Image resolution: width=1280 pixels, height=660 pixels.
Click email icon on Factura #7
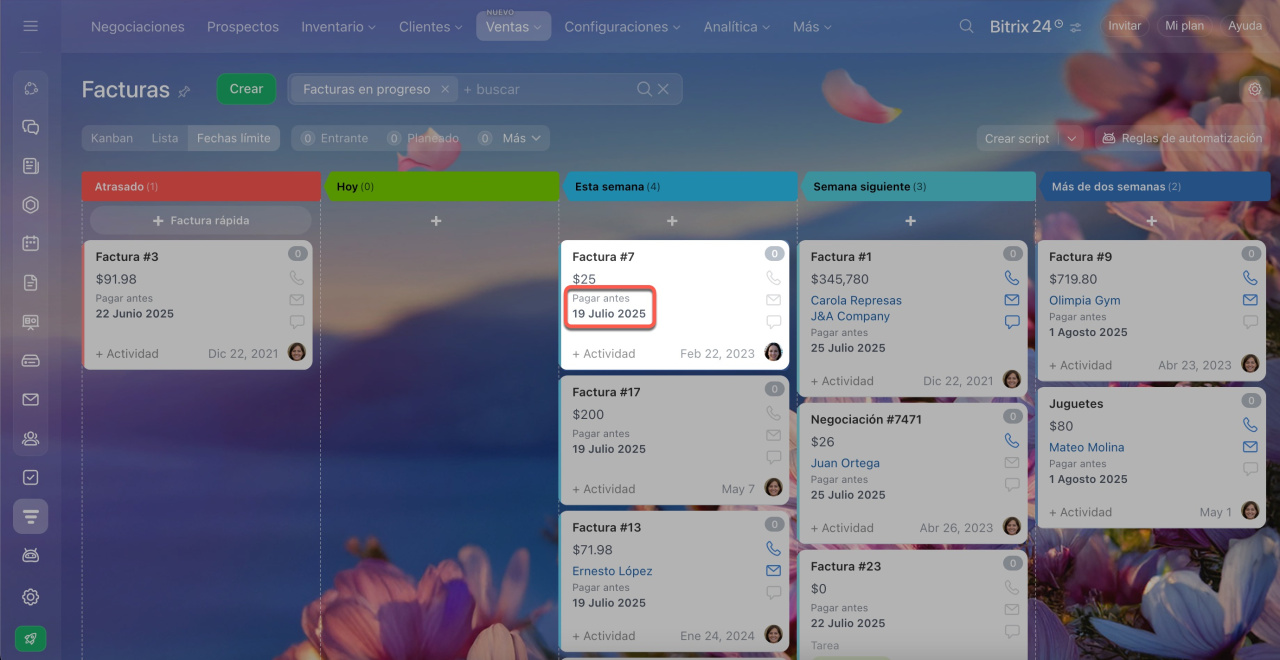point(772,300)
